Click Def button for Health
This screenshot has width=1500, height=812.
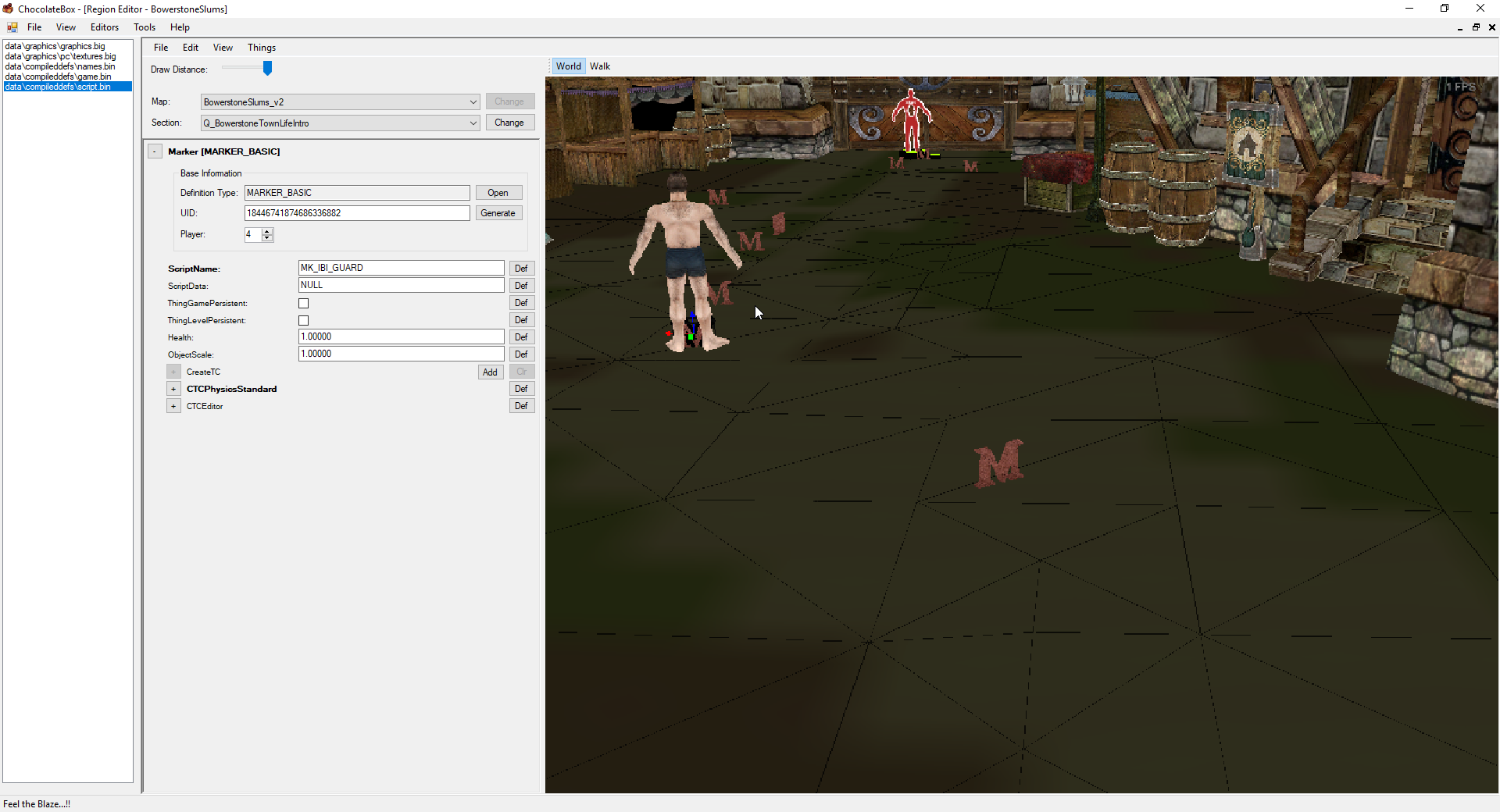(522, 337)
